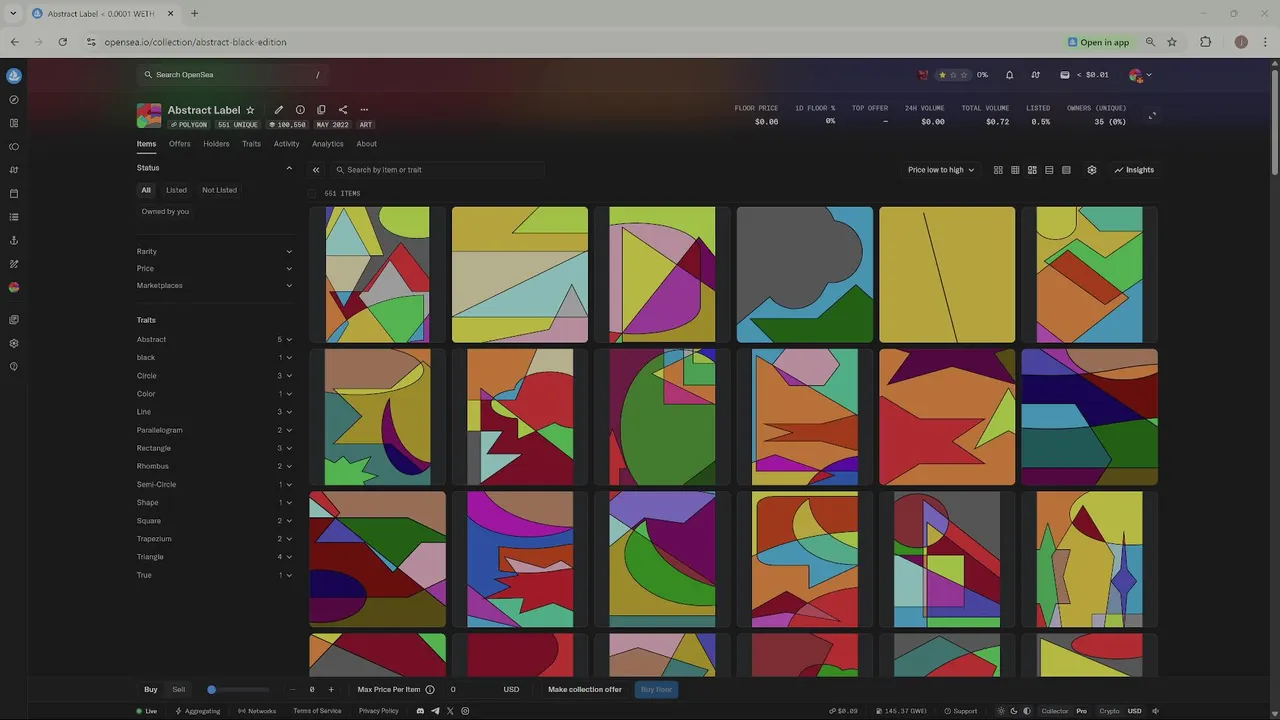1280x720 pixels.
Task: Favorite the Abstract Label collection star
Action: pyautogui.click(x=250, y=110)
